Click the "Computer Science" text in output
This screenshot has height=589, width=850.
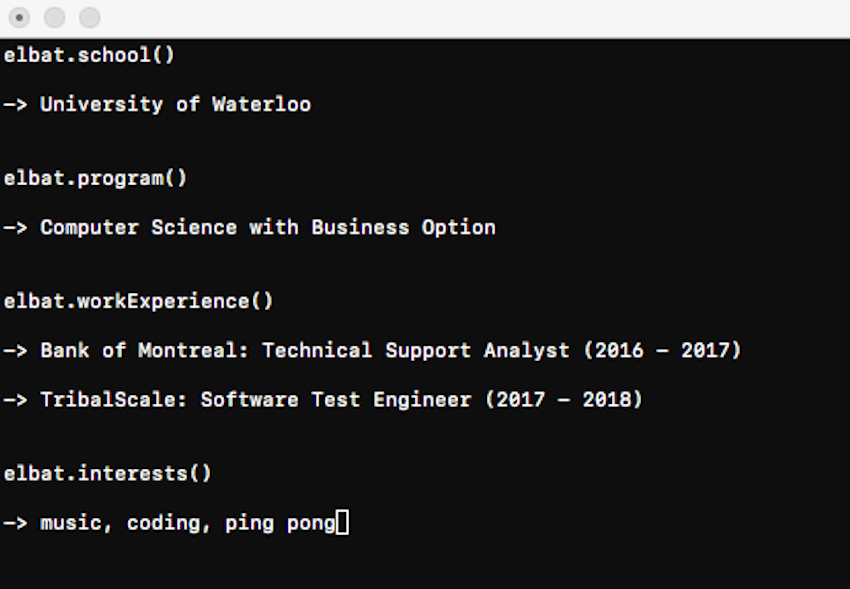[138, 227]
